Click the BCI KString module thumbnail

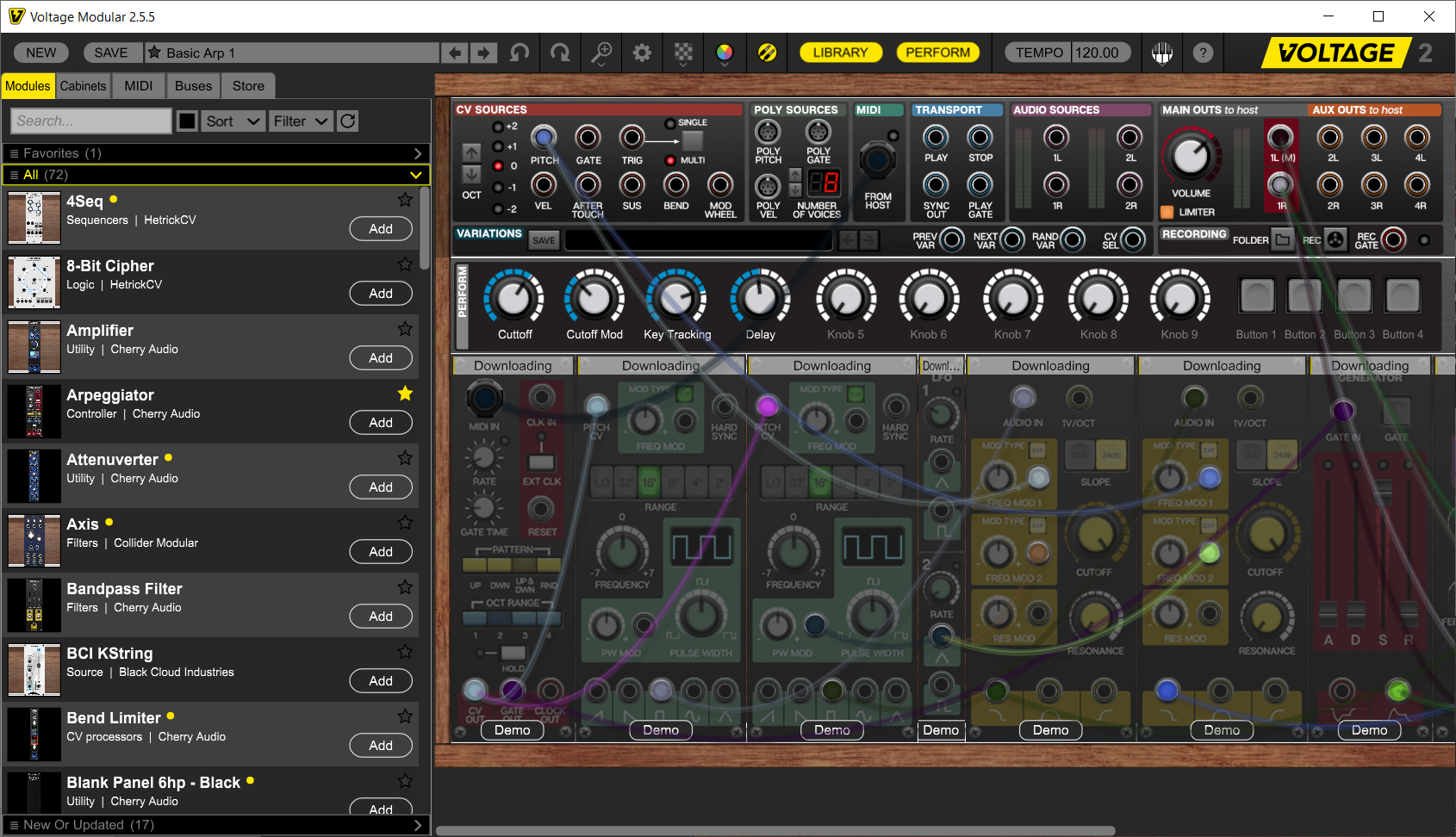34,670
